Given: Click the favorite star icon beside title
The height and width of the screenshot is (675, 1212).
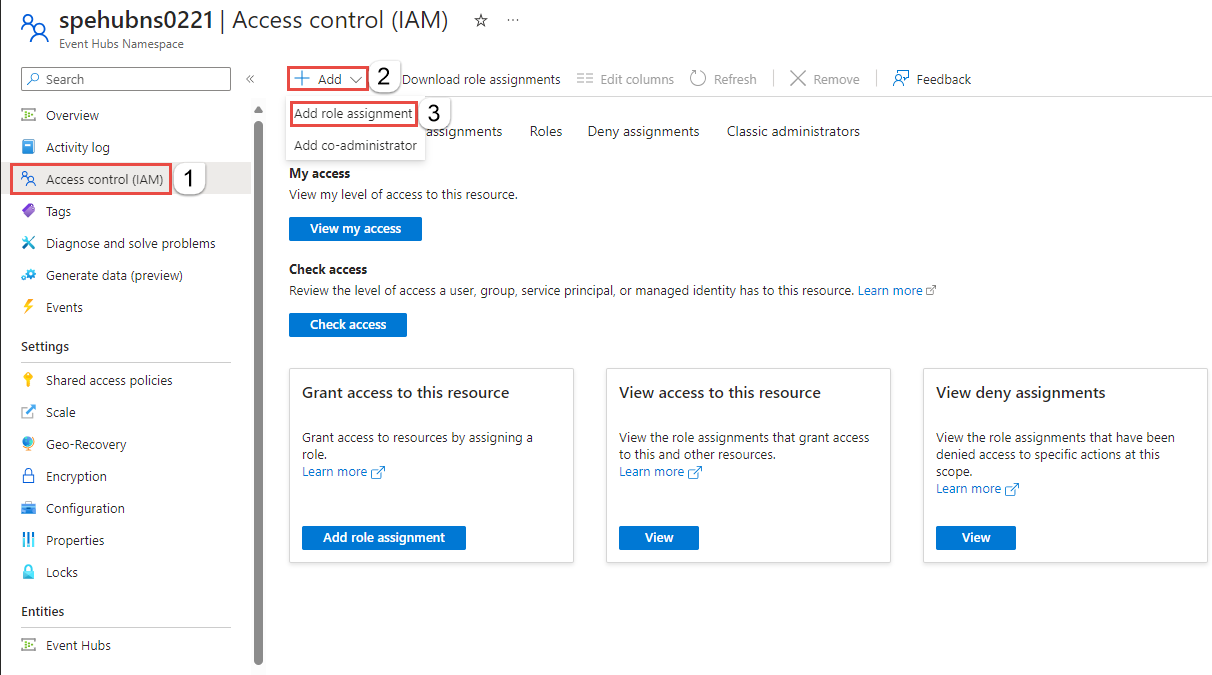Looking at the screenshot, I should [x=481, y=20].
